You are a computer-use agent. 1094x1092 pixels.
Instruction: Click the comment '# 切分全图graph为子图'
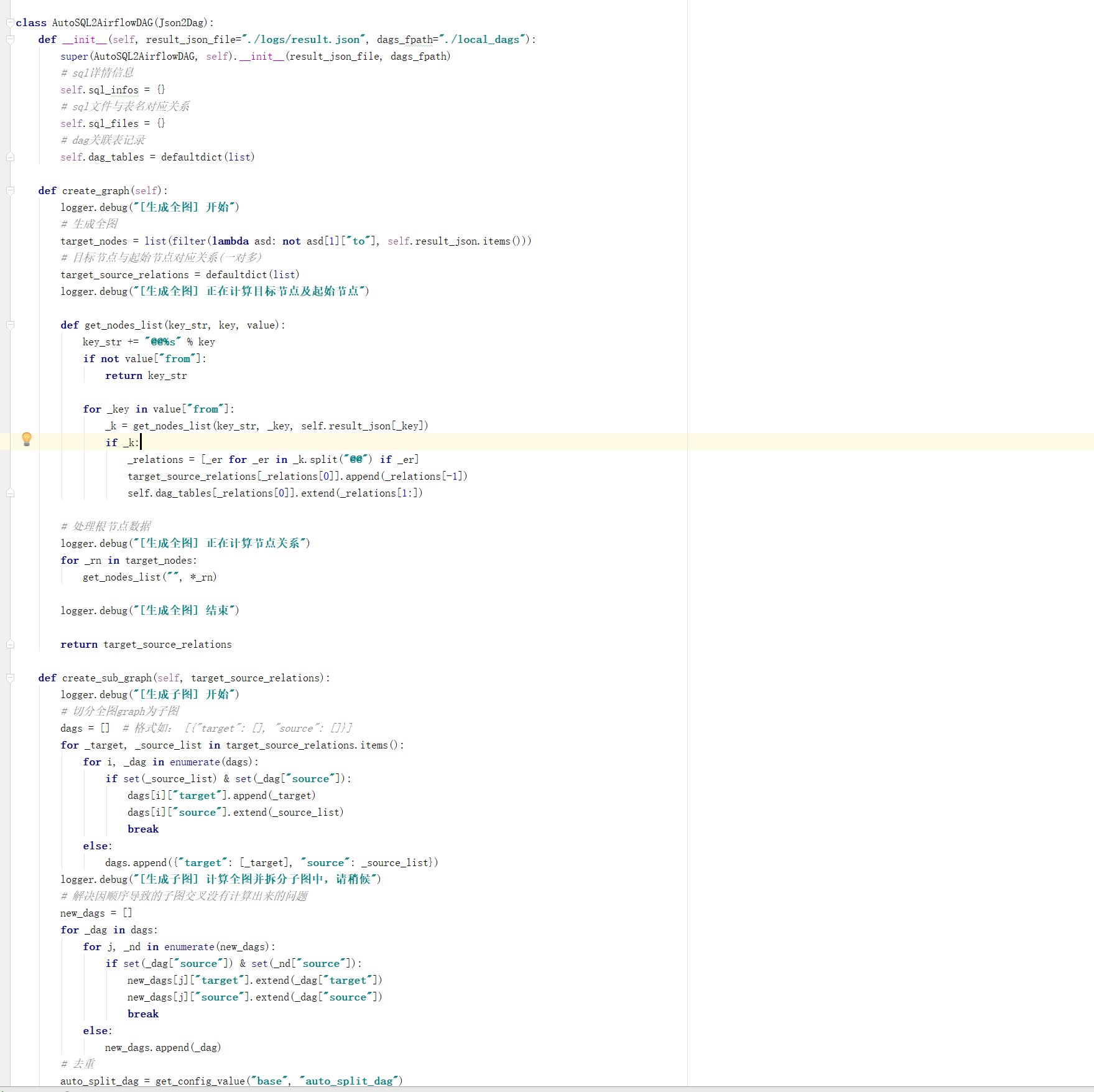[x=120, y=711]
